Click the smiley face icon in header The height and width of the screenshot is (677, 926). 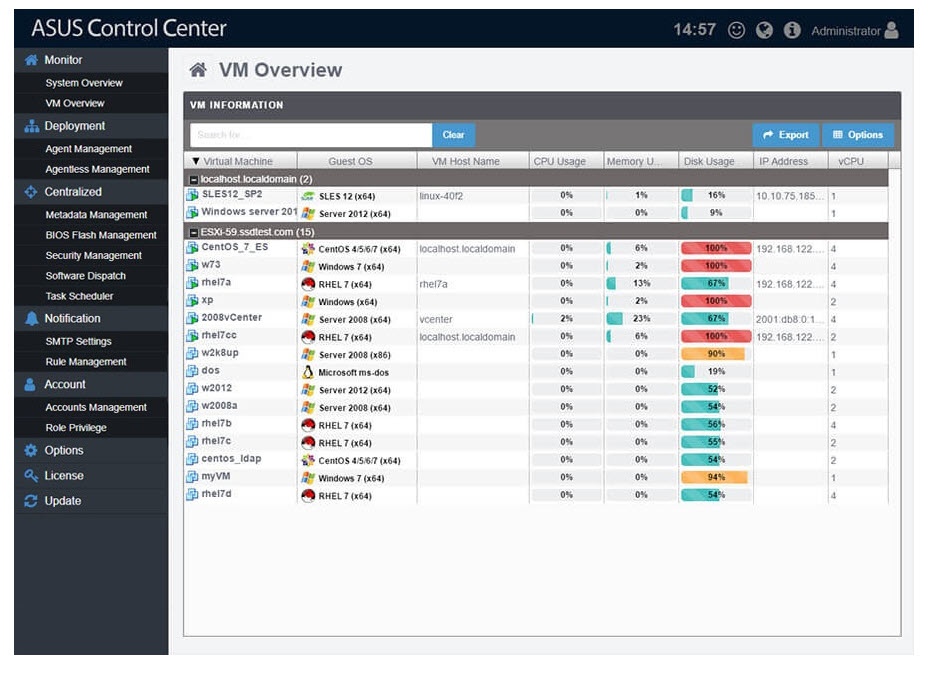pos(736,30)
